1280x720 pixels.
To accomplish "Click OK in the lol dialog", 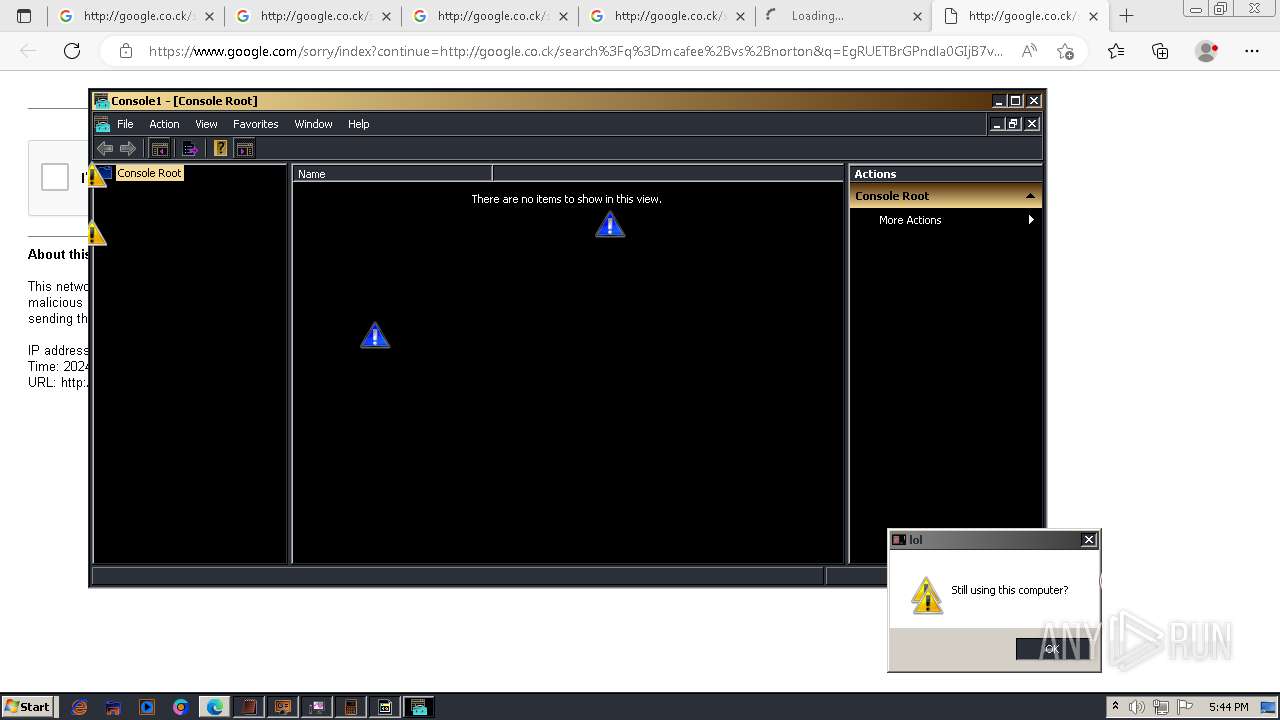I will (x=1052, y=649).
